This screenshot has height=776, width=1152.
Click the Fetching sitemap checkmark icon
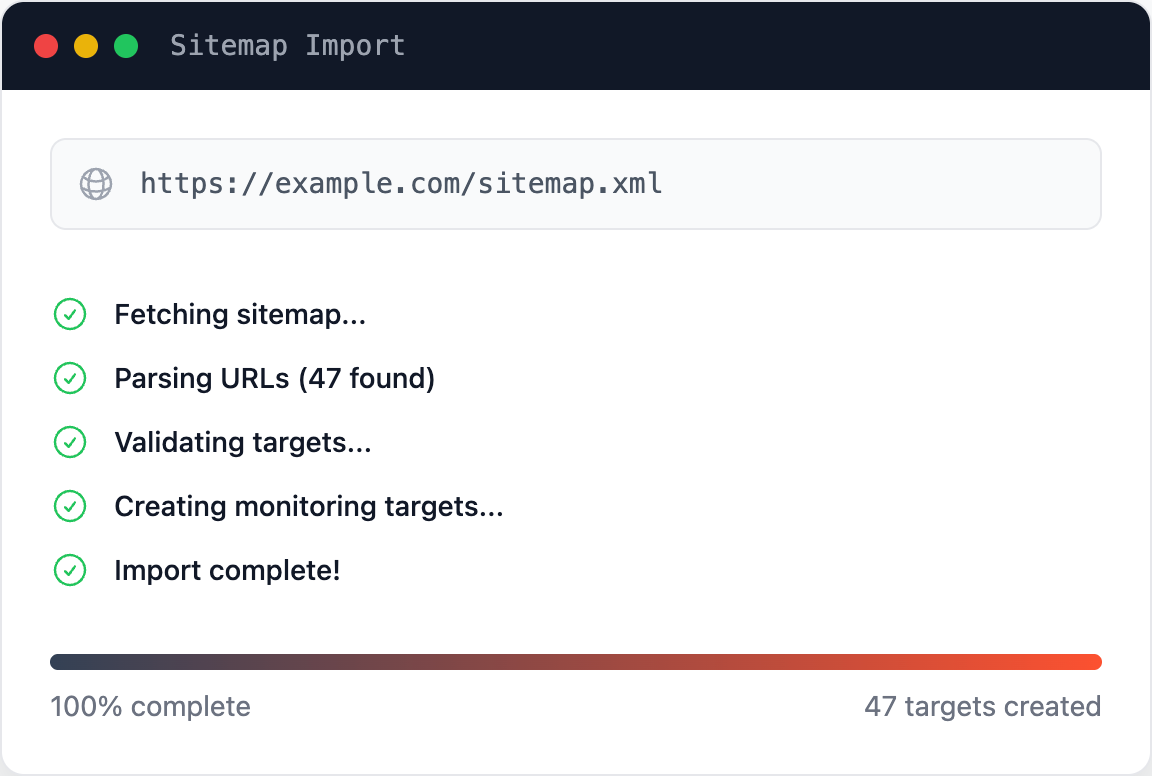click(70, 315)
